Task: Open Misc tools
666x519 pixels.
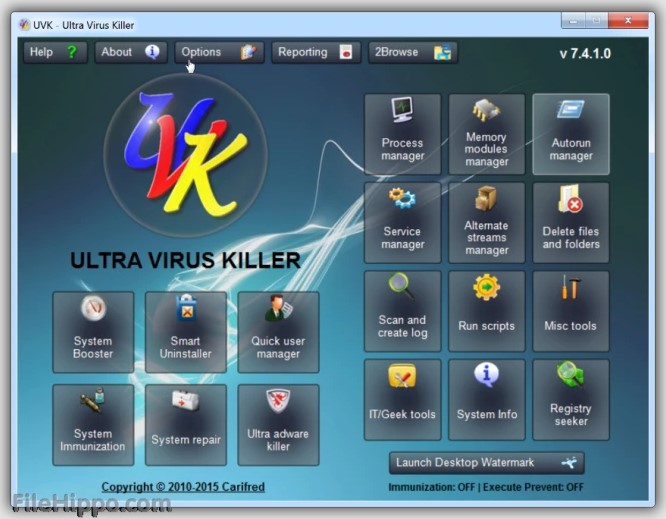Action: click(x=571, y=311)
